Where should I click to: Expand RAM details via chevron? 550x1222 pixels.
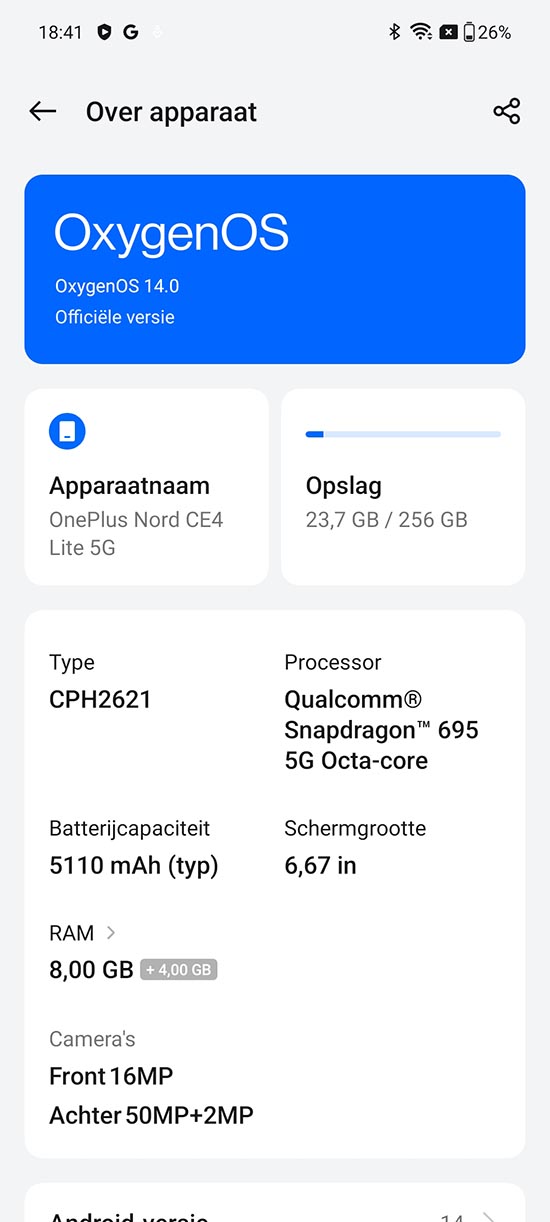coord(111,933)
